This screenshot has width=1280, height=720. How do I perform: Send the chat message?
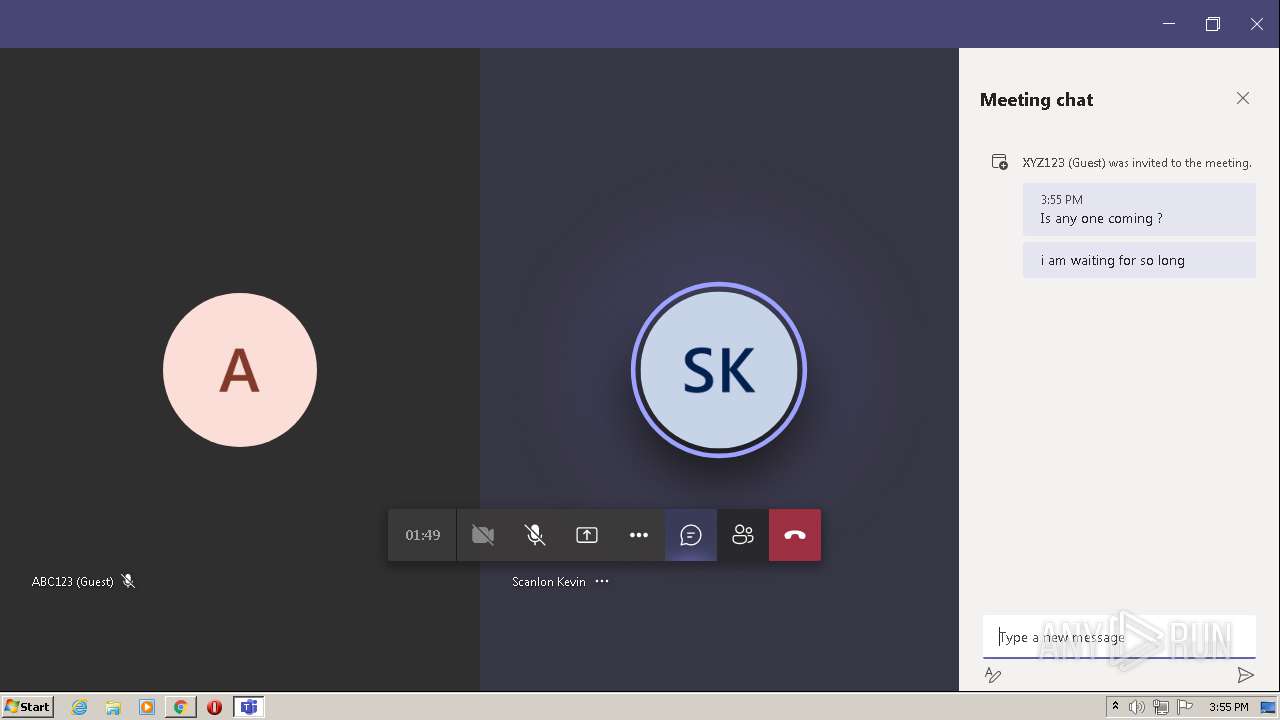[x=1245, y=675]
